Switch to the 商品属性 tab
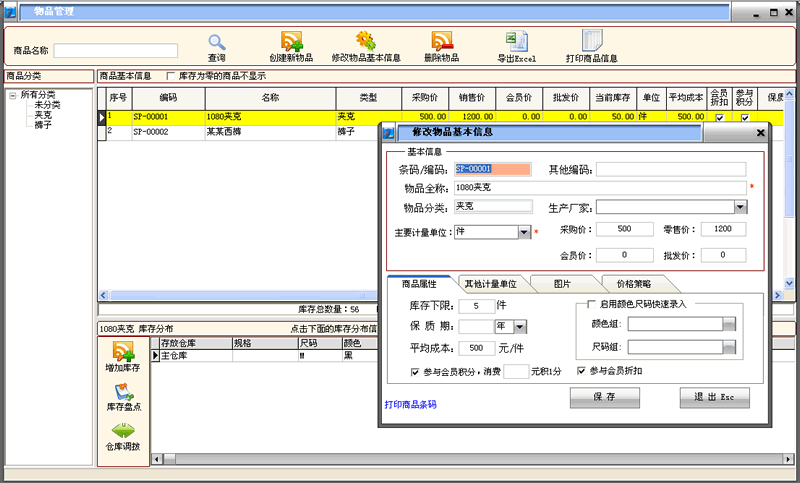 point(419,284)
